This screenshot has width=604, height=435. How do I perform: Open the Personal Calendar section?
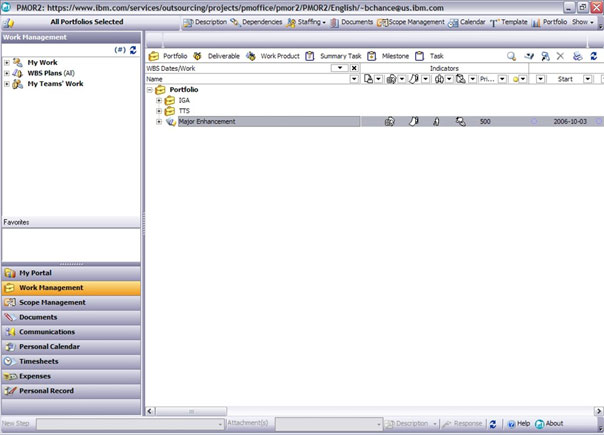pyautogui.click(x=71, y=347)
